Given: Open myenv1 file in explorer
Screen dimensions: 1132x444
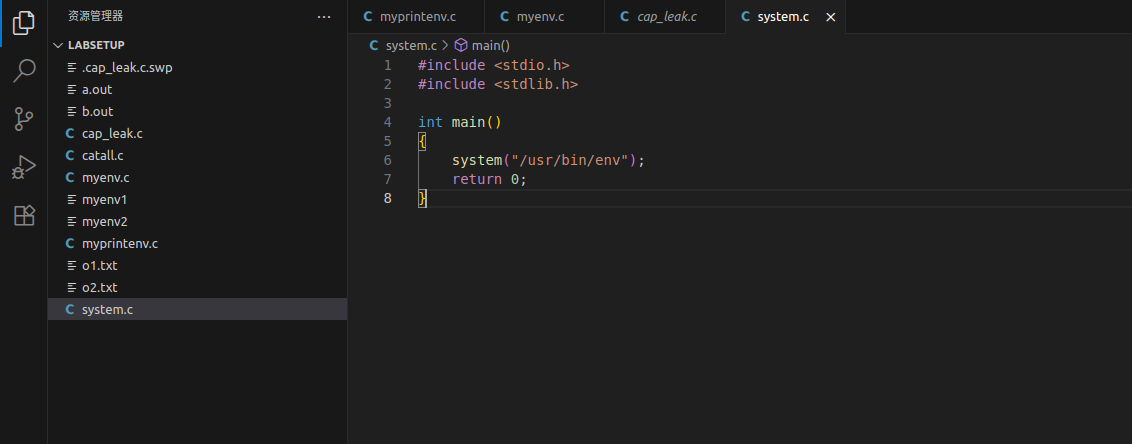Looking at the screenshot, I should [197, 199].
